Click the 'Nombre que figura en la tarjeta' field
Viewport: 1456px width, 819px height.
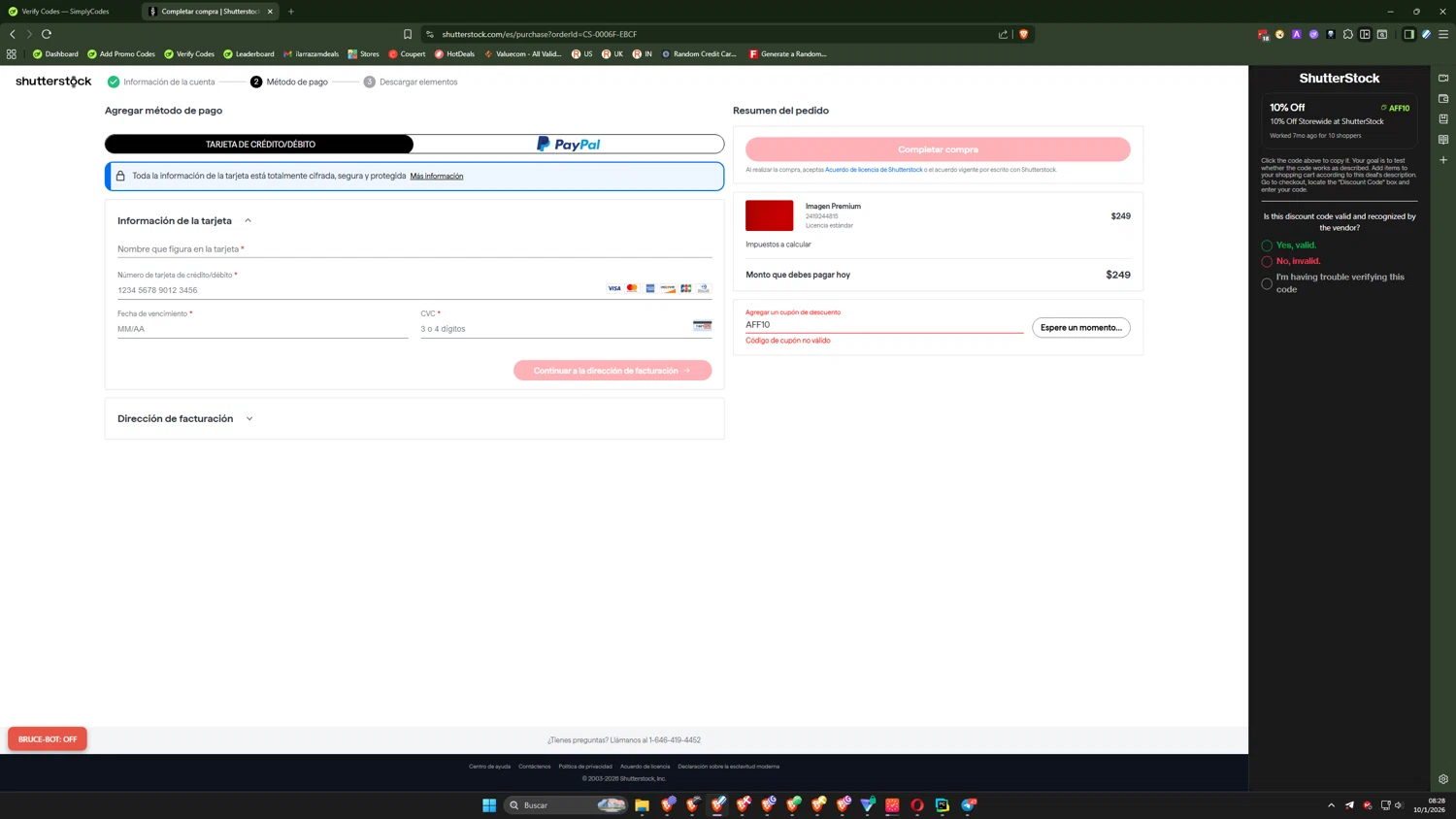[414, 249]
